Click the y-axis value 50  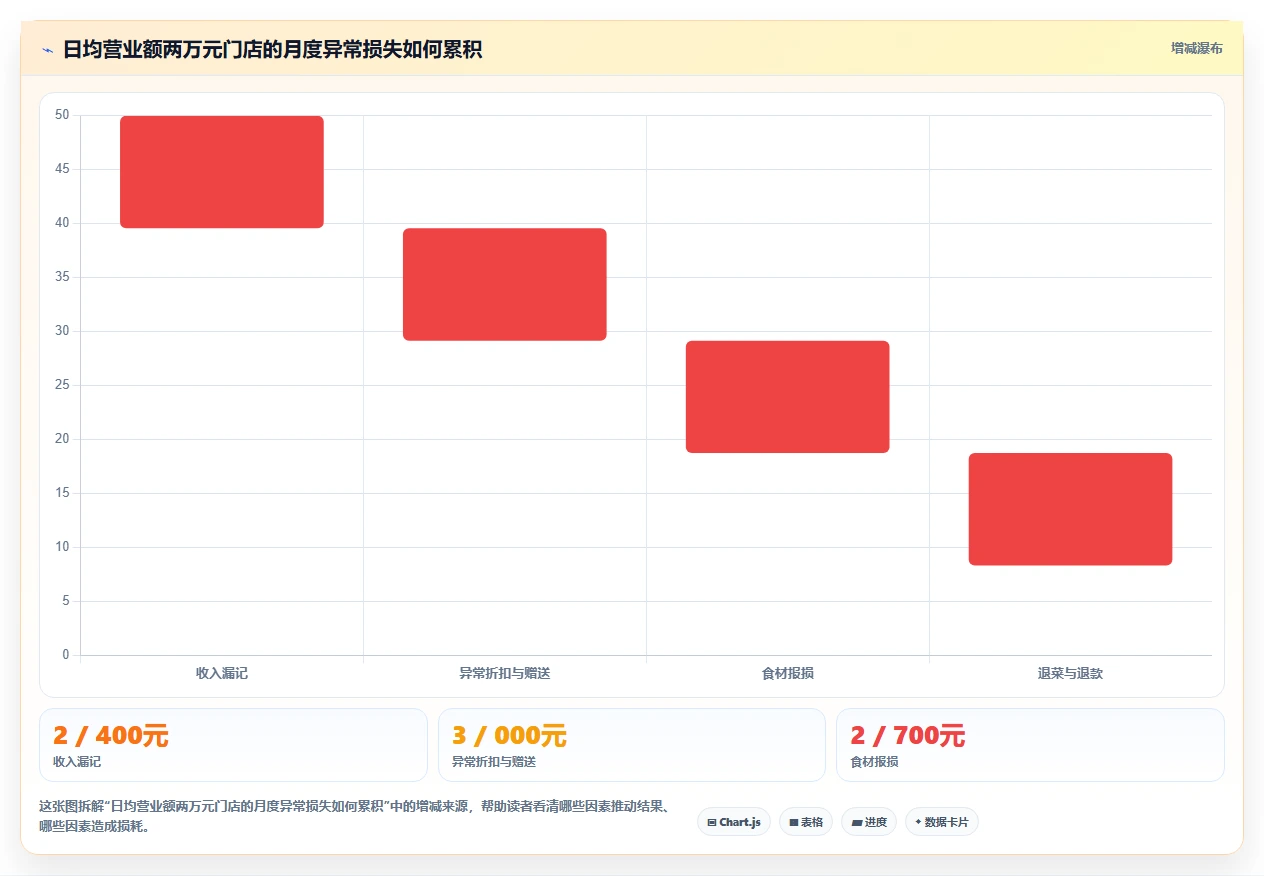(x=62, y=115)
